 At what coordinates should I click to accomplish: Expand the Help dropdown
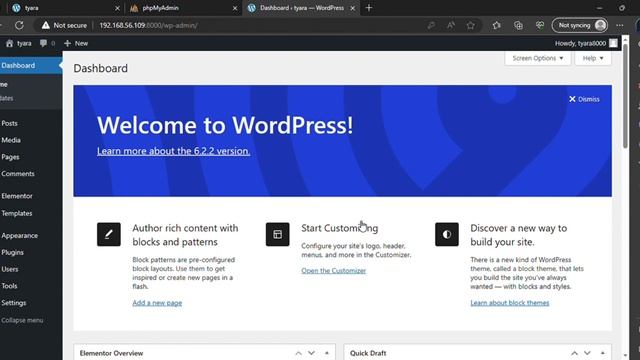click(x=593, y=58)
